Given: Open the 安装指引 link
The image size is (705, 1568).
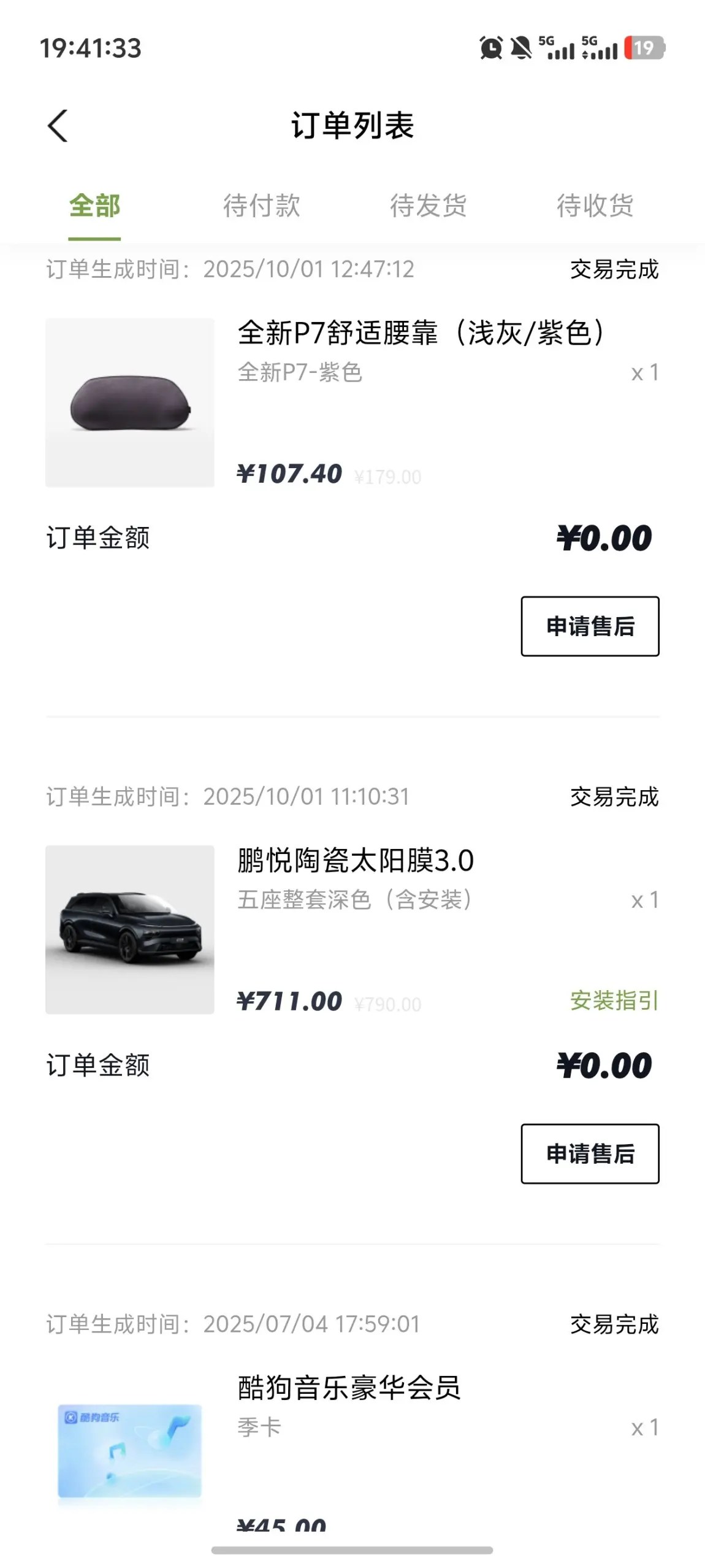Looking at the screenshot, I should 614,1001.
